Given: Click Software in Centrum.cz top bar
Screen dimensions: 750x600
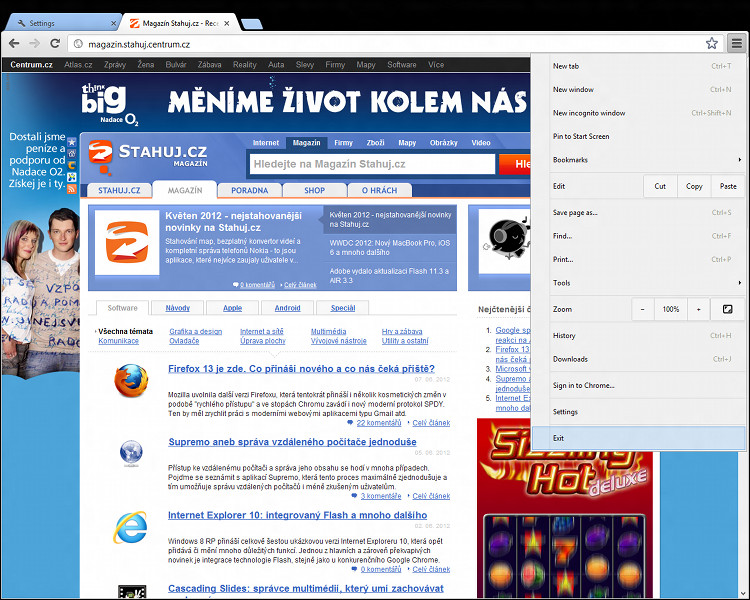Looking at the screenshot, I should (402, 65).
